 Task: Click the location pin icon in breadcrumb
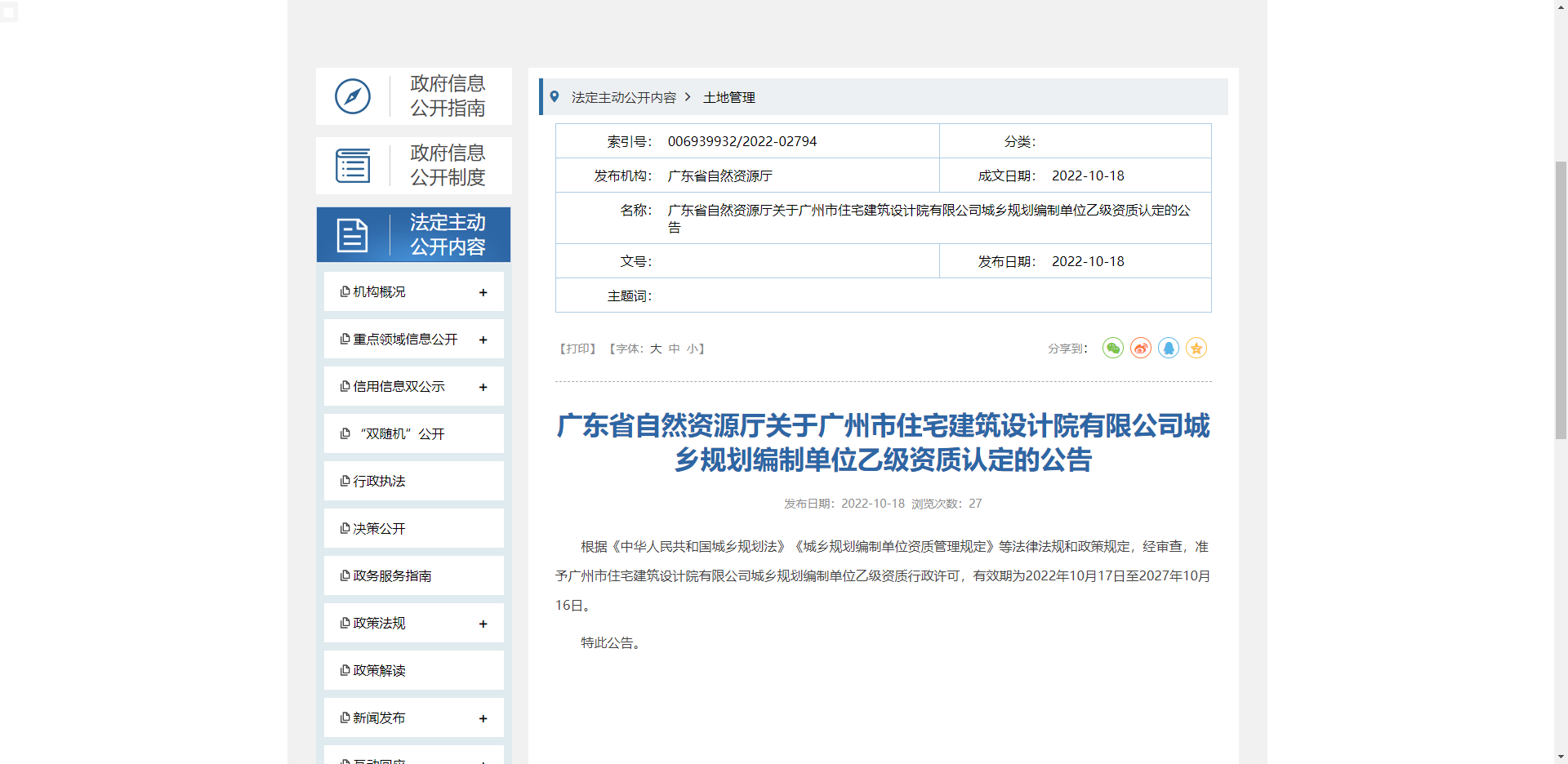[x=555, y=96]
